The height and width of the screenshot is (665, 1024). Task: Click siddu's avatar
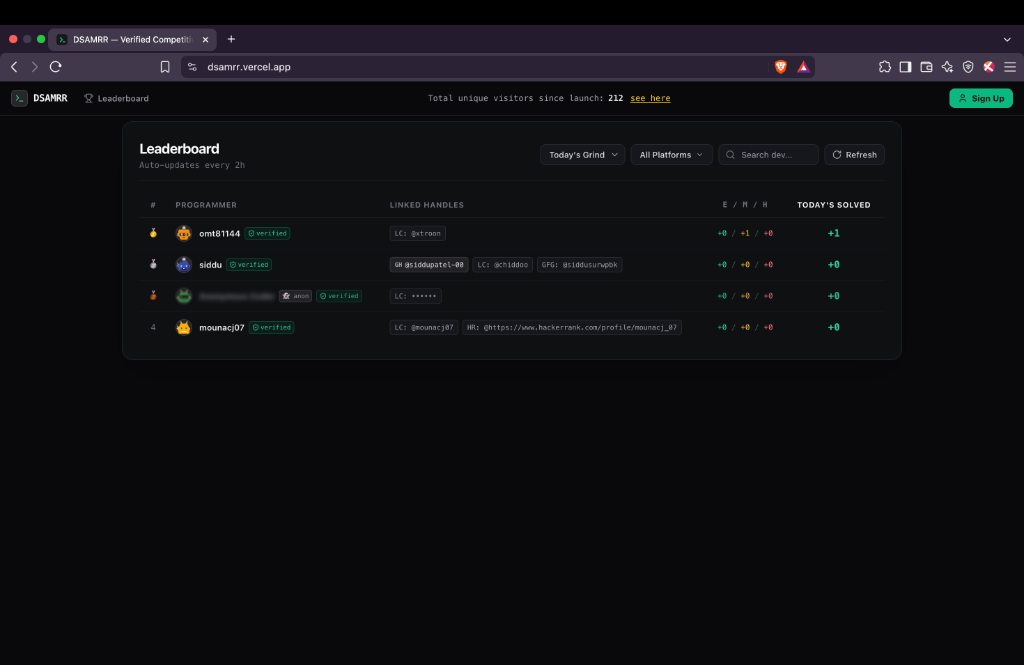click(x=184, y=265)
